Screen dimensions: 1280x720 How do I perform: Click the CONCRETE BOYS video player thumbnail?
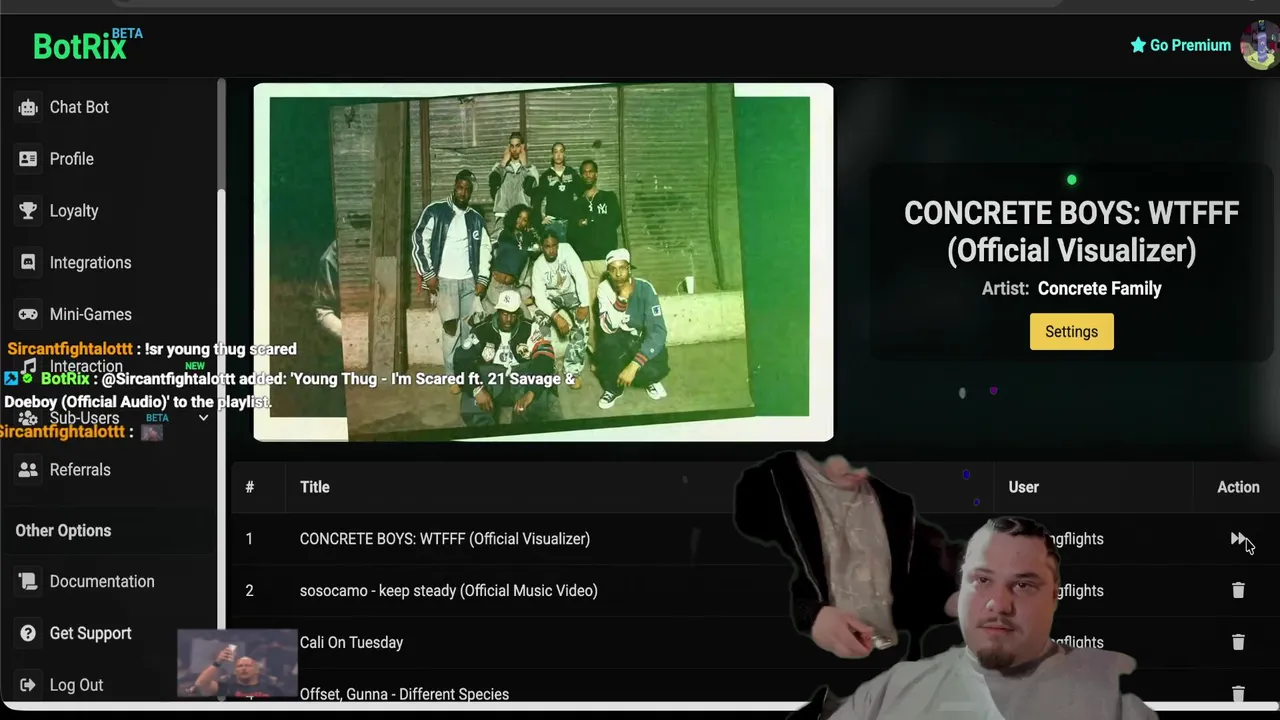coord(543,262)
